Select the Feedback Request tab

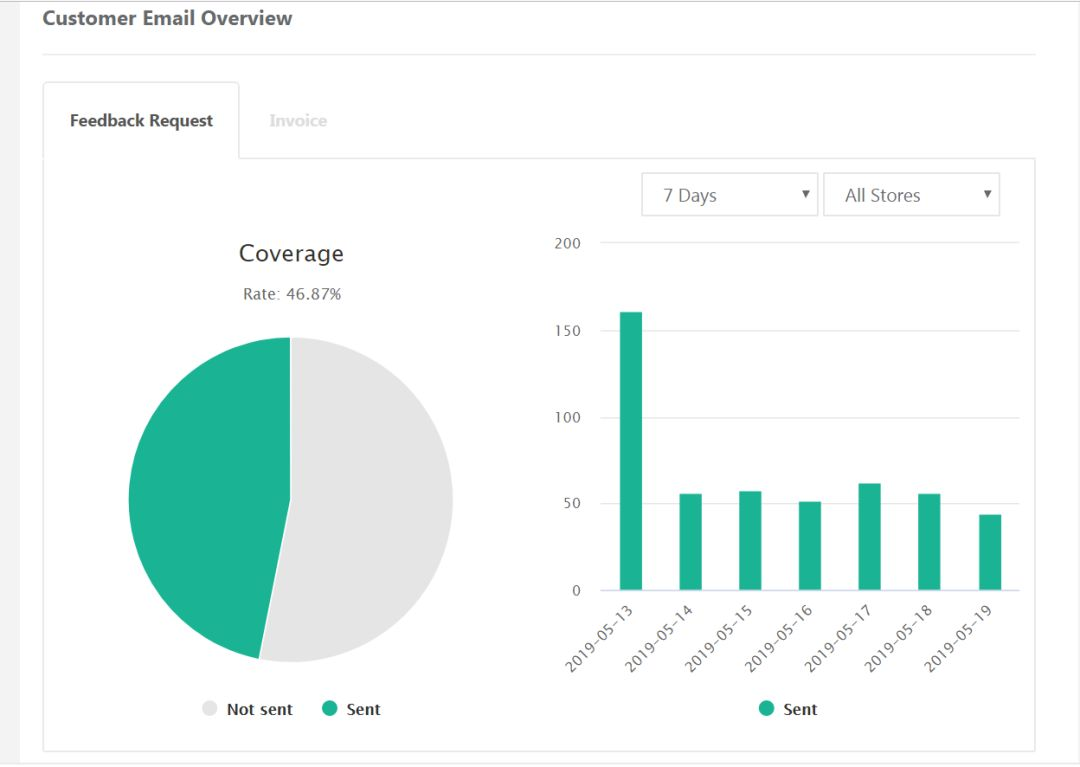tap(141, 121)
